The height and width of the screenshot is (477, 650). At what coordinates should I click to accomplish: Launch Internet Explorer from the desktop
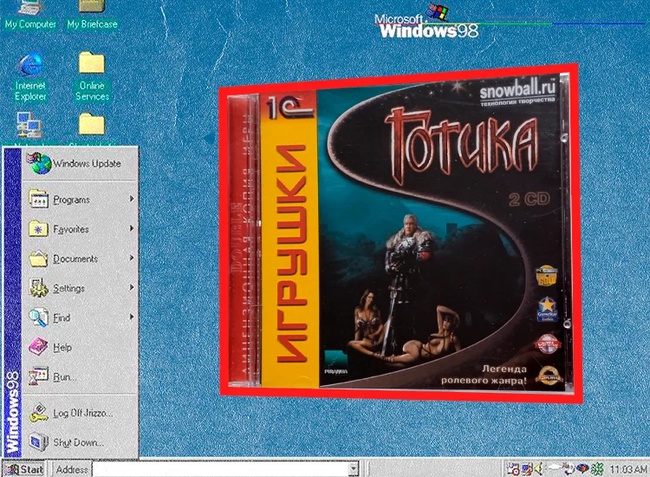(x=30, y=77)
